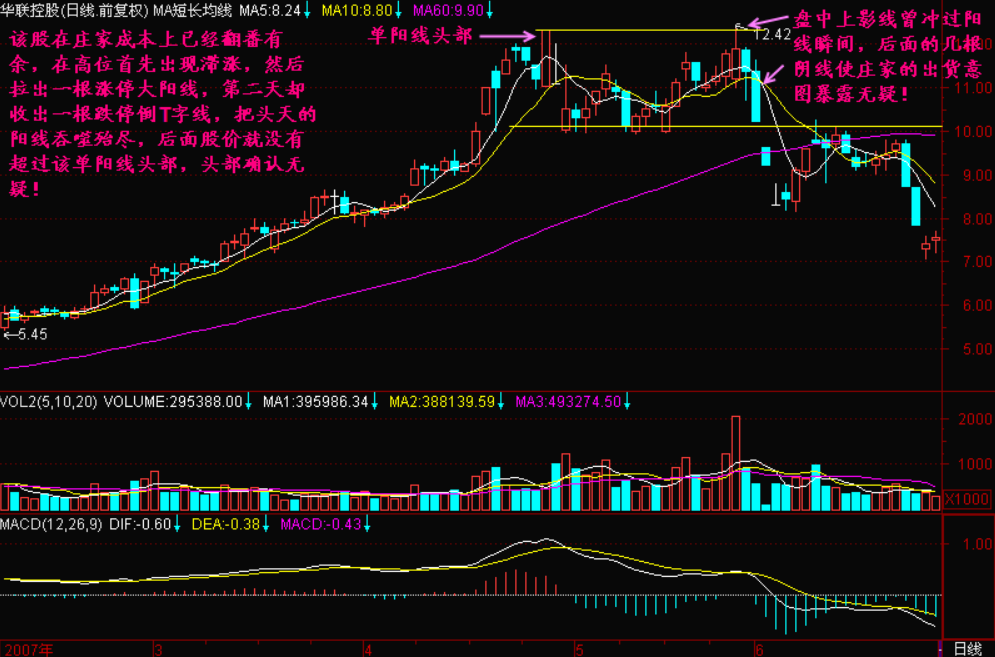
Task: Click the cyan down arrow after MA5:8.24
Action: pos(305,9)
